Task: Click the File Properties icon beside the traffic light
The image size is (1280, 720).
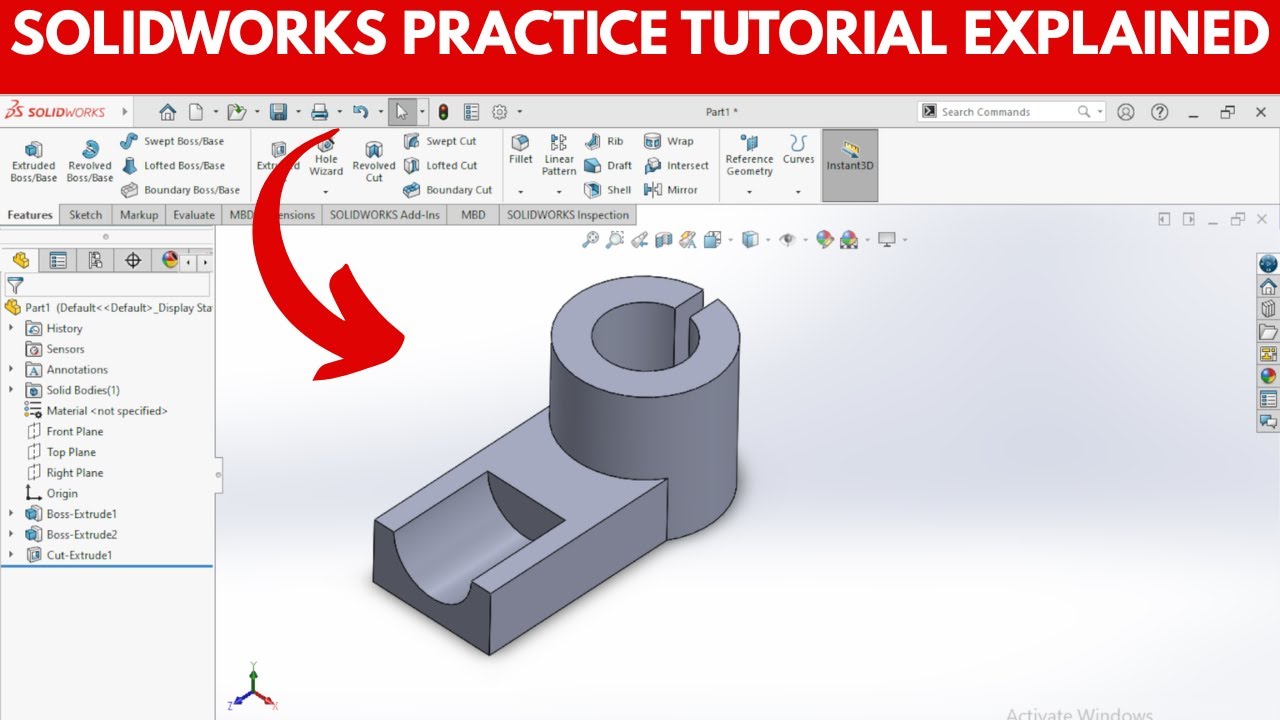Action: click(472, 112)
